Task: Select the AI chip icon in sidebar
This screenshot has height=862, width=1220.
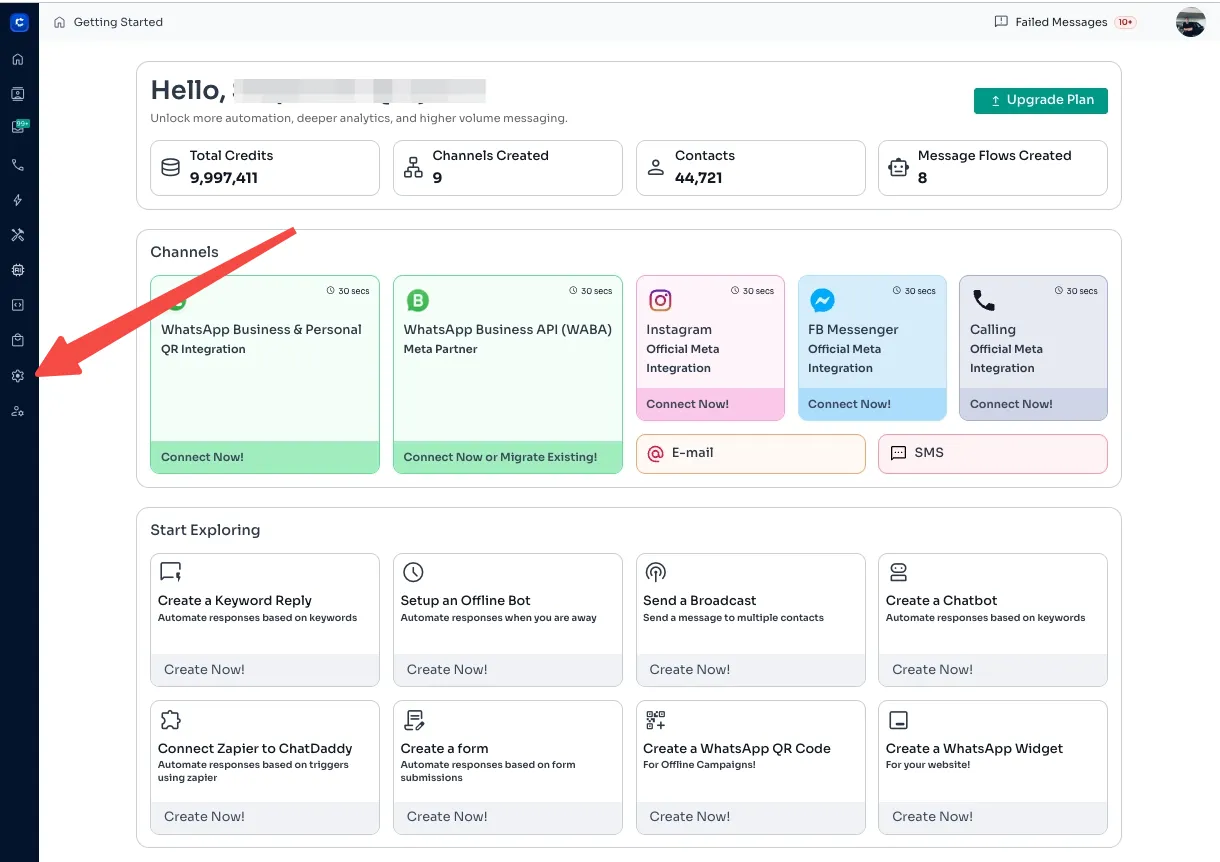Action: click(x=18, y=270)
